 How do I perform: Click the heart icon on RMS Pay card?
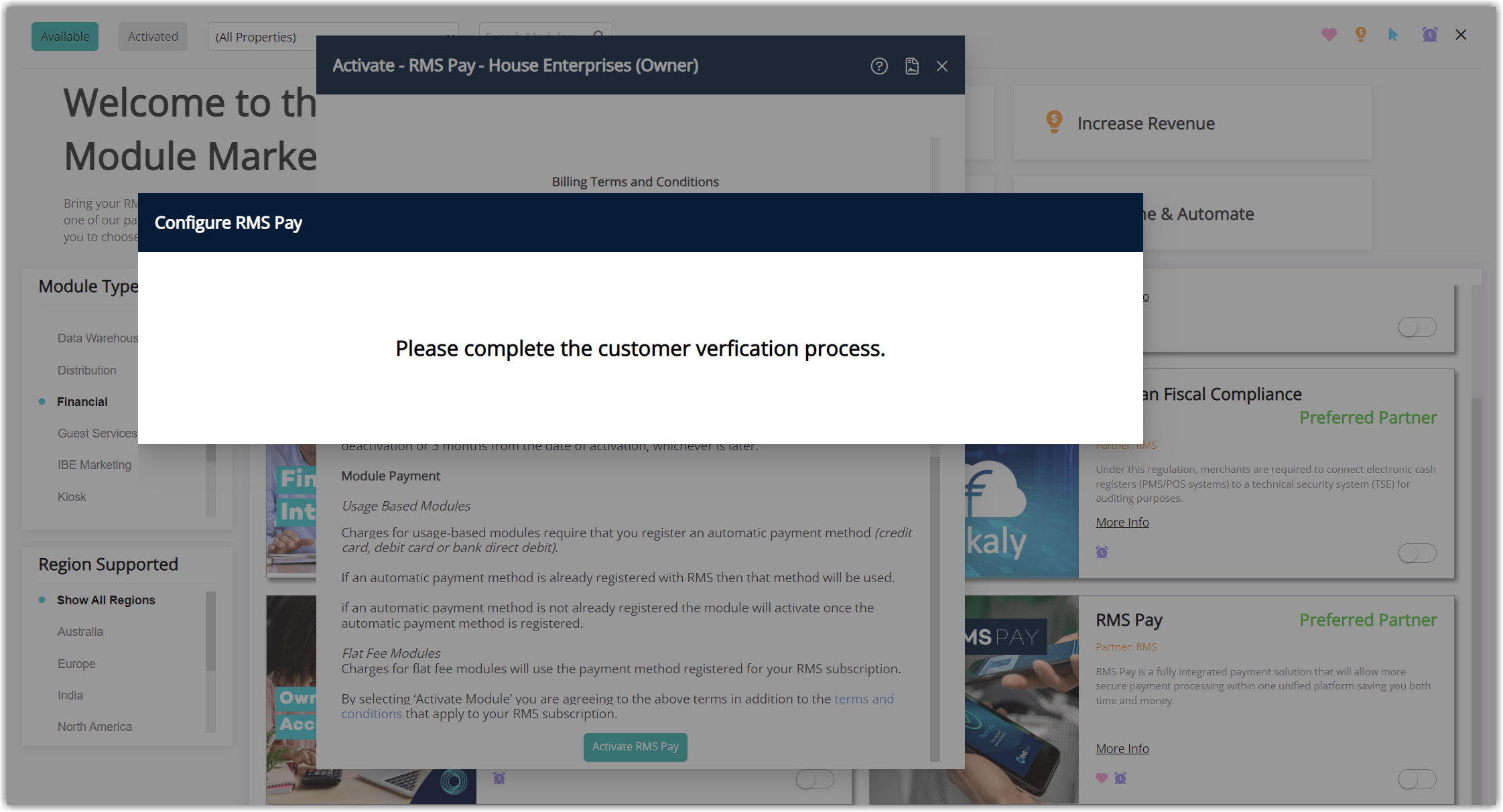coord(1102,778)
